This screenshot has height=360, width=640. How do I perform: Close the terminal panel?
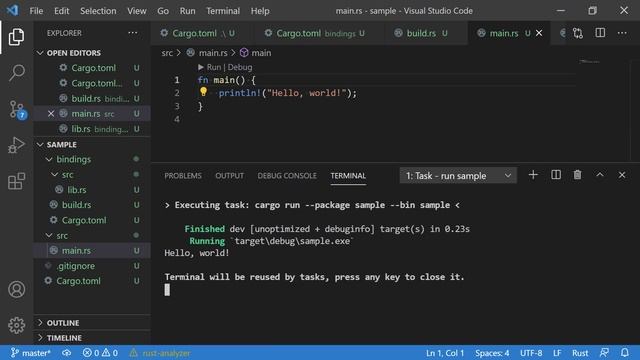(622, 175)
